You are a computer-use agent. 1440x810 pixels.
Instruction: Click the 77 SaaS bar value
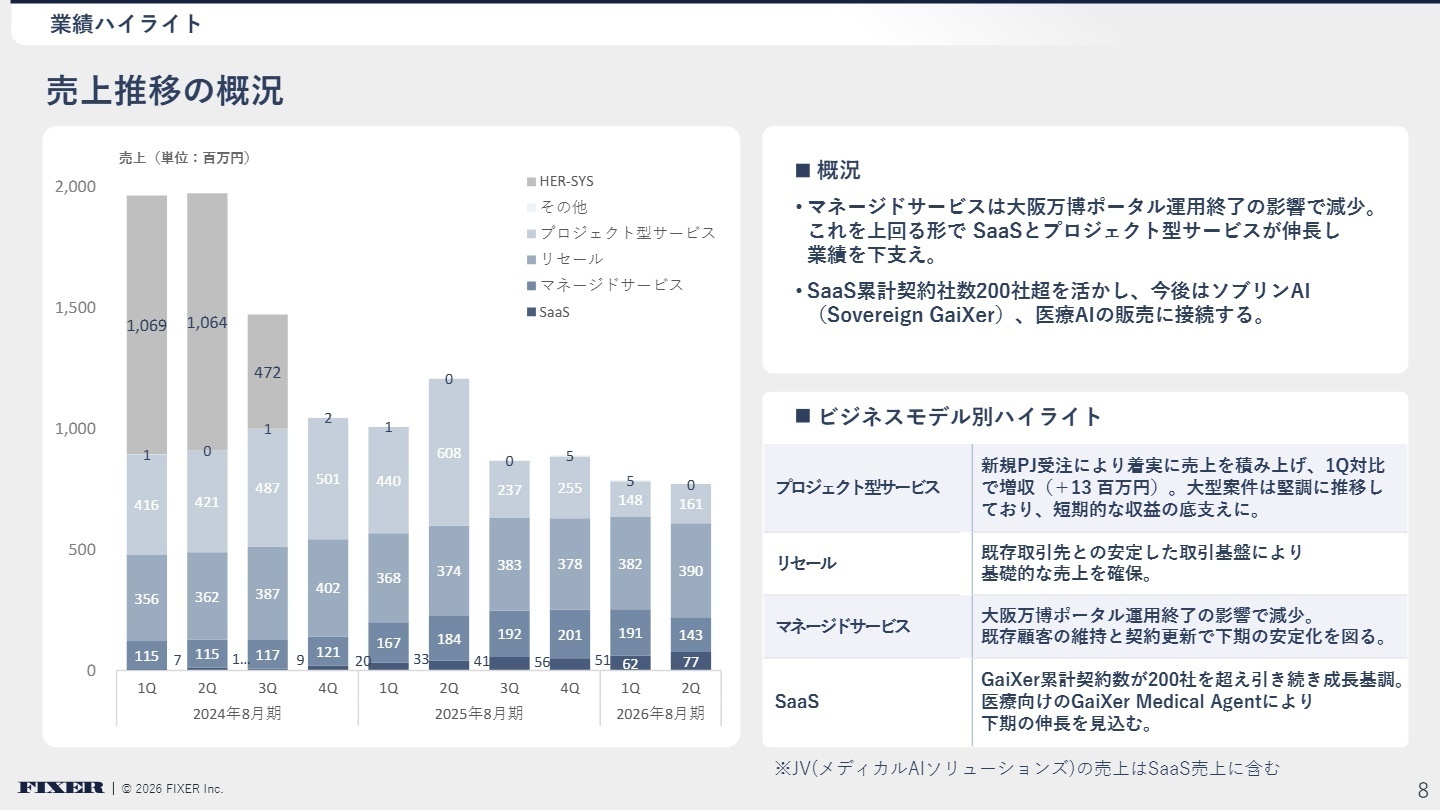click(691, 662)
